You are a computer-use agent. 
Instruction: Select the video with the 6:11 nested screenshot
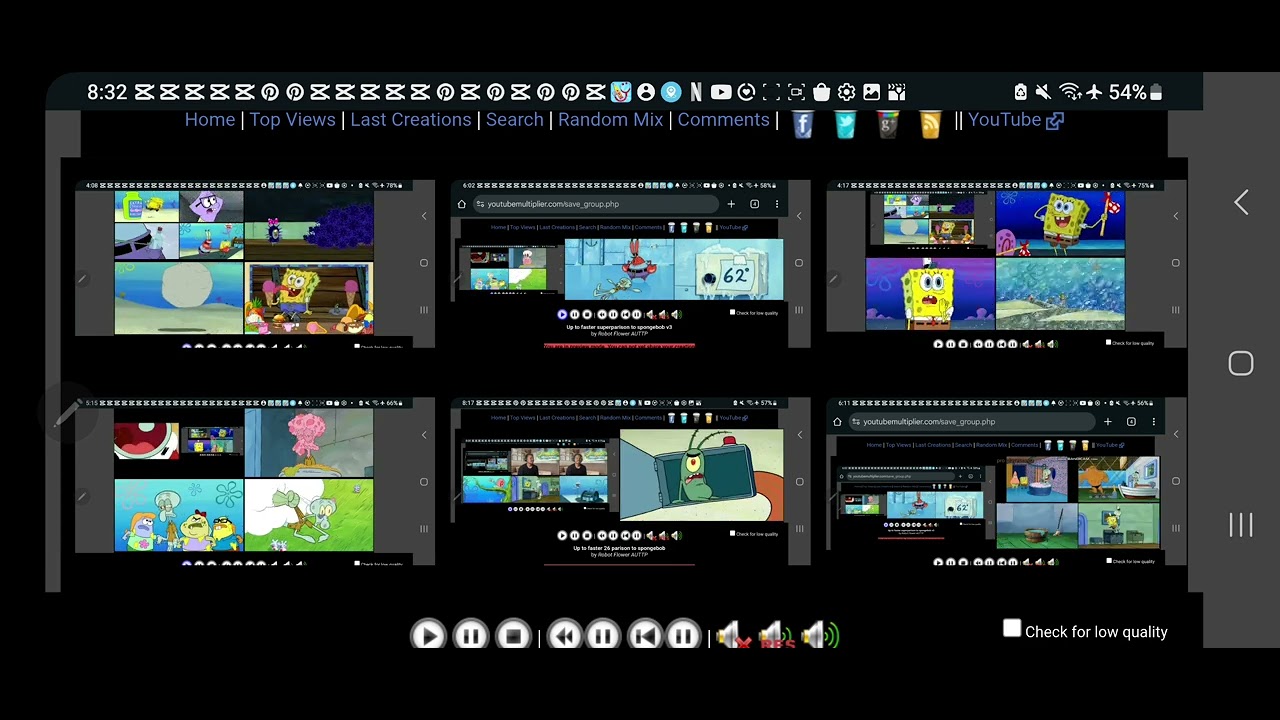click(1006, 482)
